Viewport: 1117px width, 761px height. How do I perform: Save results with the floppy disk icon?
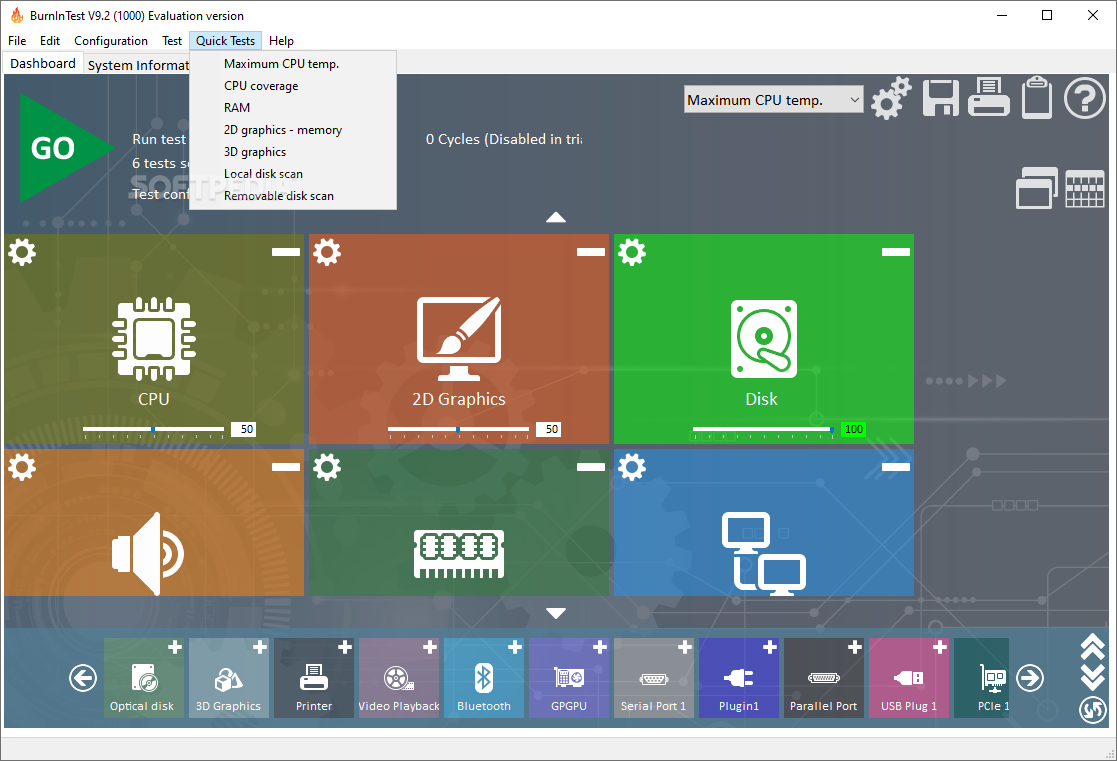pyautogui.click(x=940, y=98)
